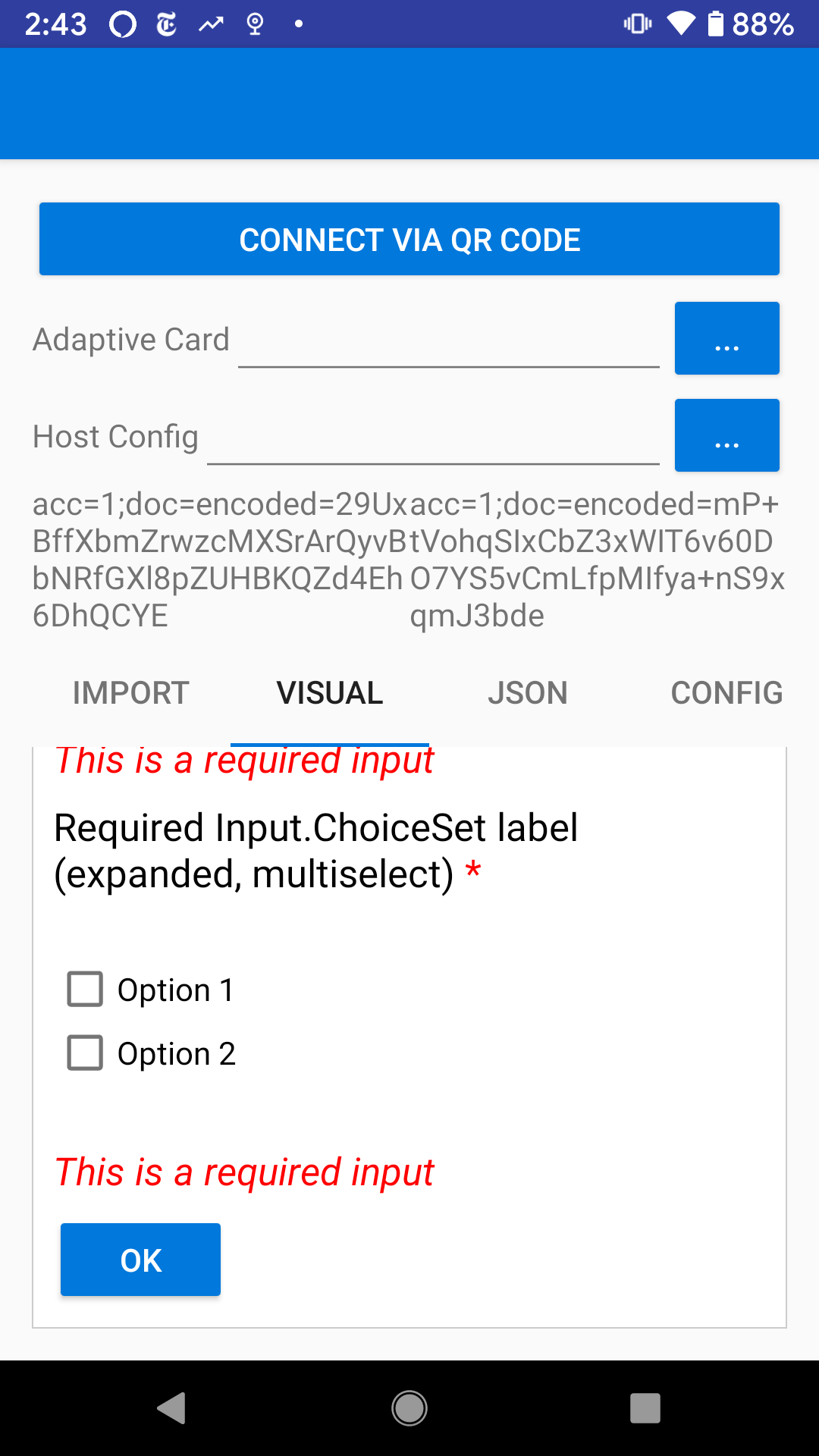819x1456 pixels.
Task: Submit the card with the OK button
Action: click(x=140, y=1259)
